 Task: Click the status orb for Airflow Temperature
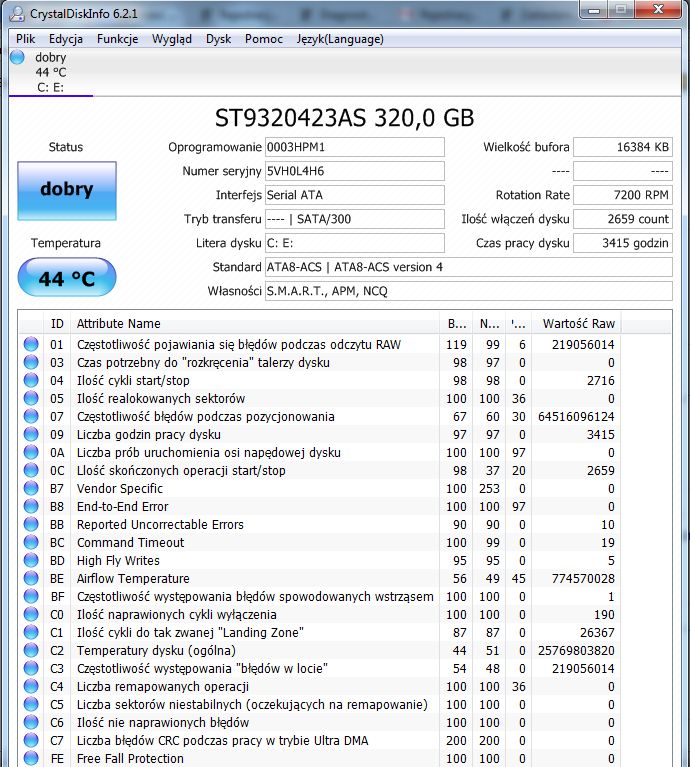[x=31, y=578]
